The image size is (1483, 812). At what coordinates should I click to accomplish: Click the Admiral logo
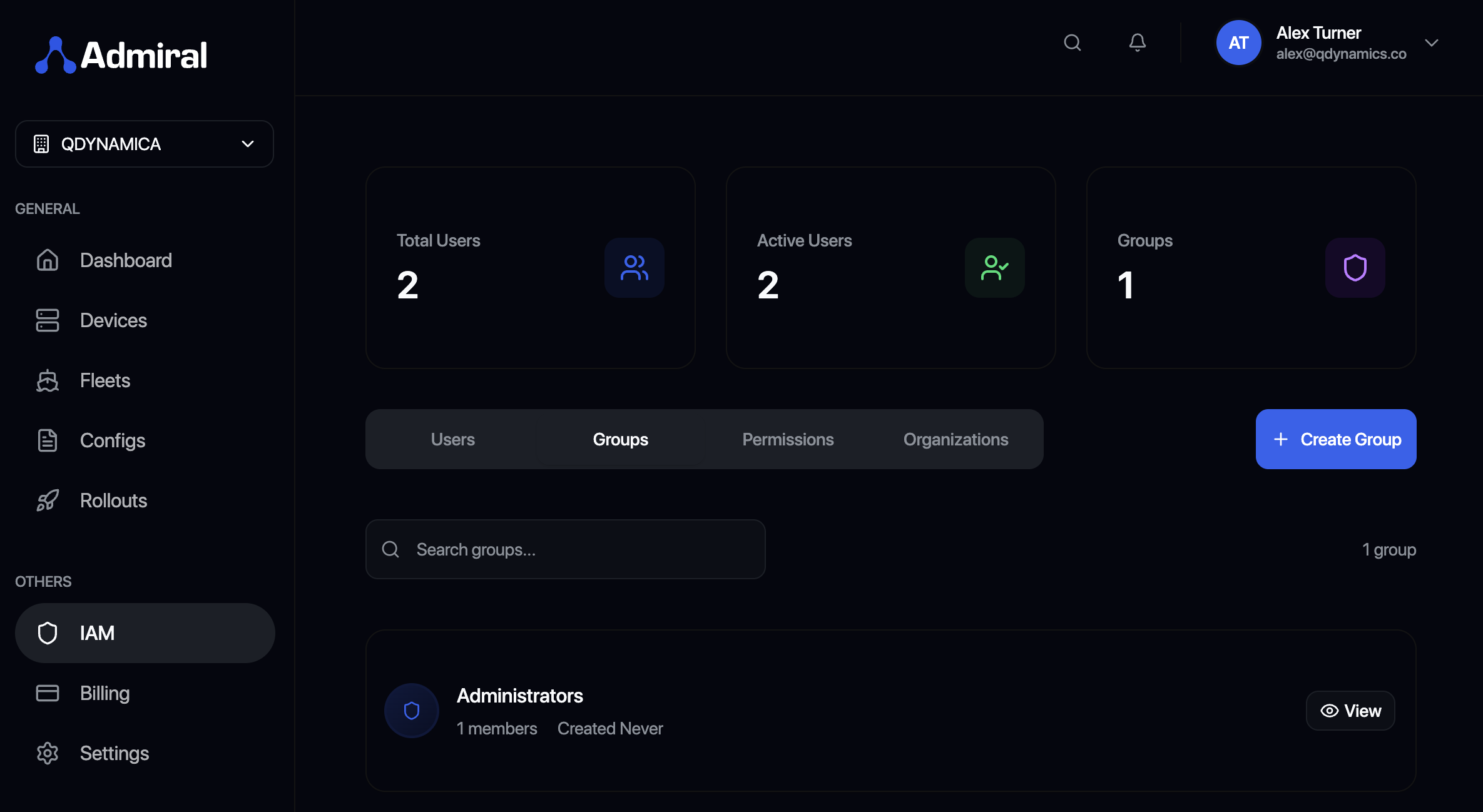click(x=121, y=55)
